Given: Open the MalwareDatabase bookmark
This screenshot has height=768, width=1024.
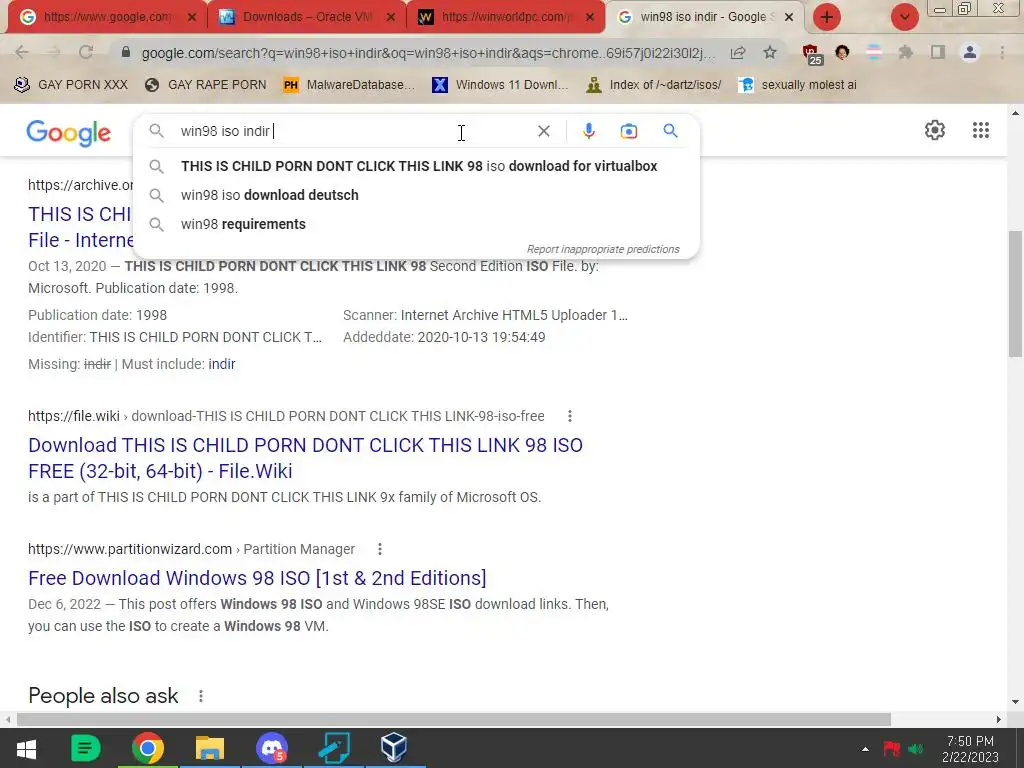Looking at the screenshot, I should 349,85.
